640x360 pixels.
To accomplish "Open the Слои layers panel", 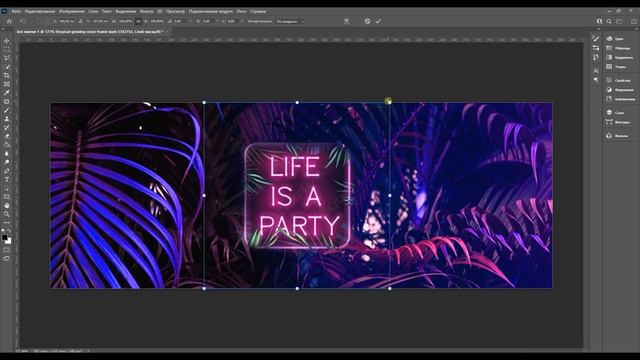I will point(615,112).
